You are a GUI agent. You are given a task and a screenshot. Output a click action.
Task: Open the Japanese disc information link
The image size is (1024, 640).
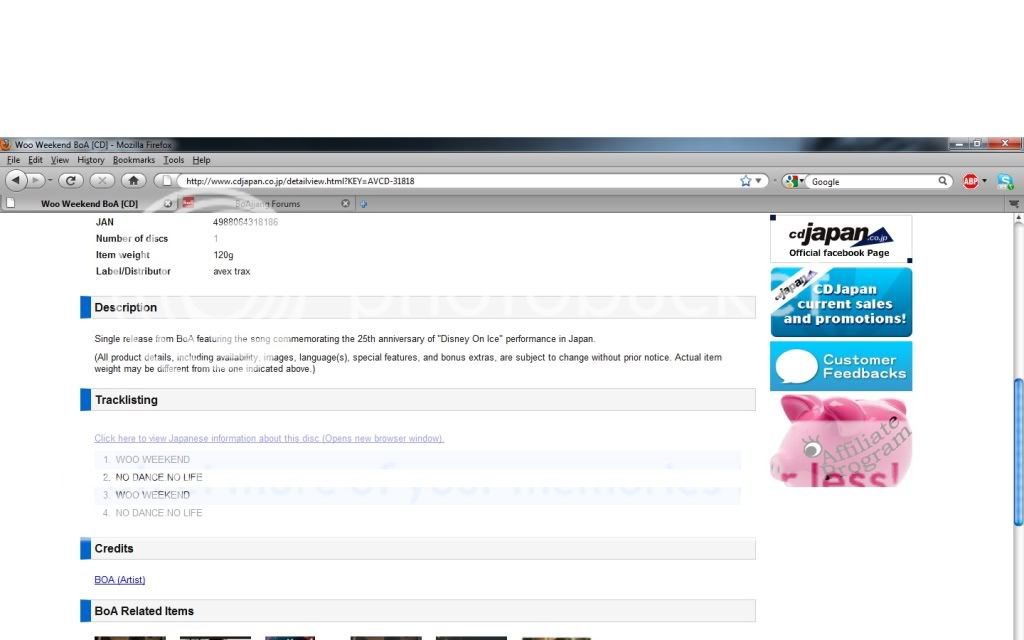coord(269,438)
